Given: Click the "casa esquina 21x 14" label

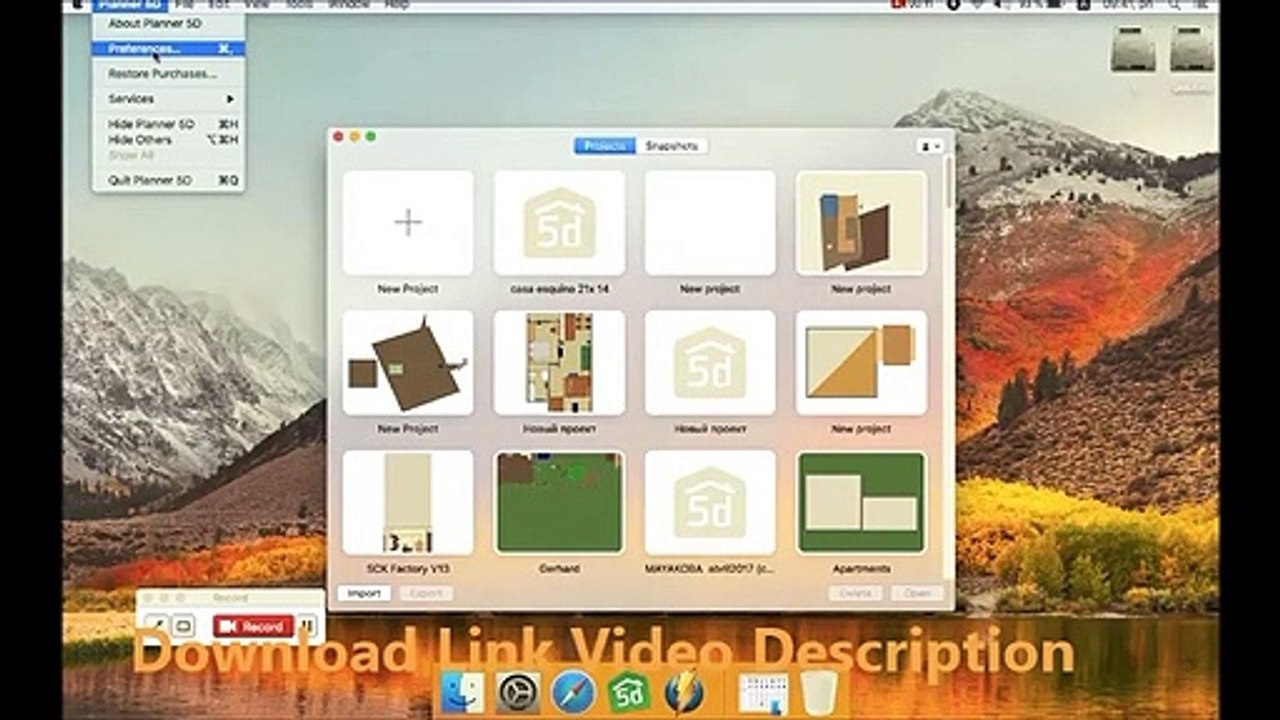Looking at the screenshot, I should (559, 289).
